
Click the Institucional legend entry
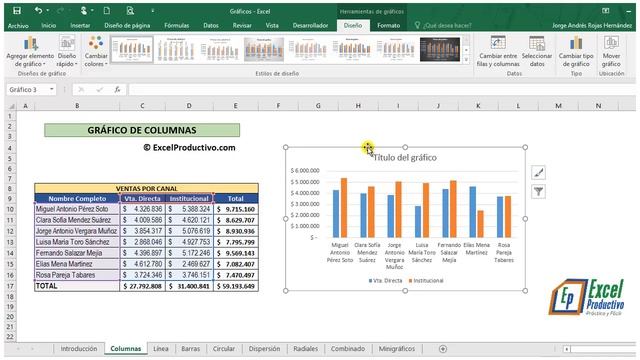(426, 281)
